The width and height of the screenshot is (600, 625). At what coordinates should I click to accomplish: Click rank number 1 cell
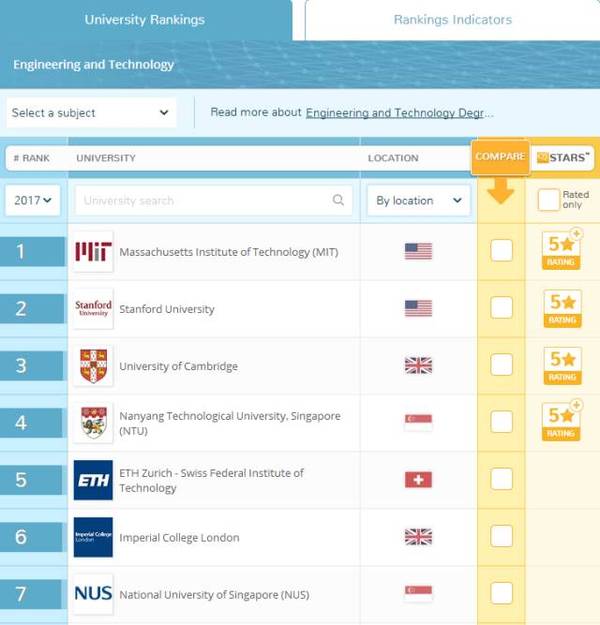[32, 252]
